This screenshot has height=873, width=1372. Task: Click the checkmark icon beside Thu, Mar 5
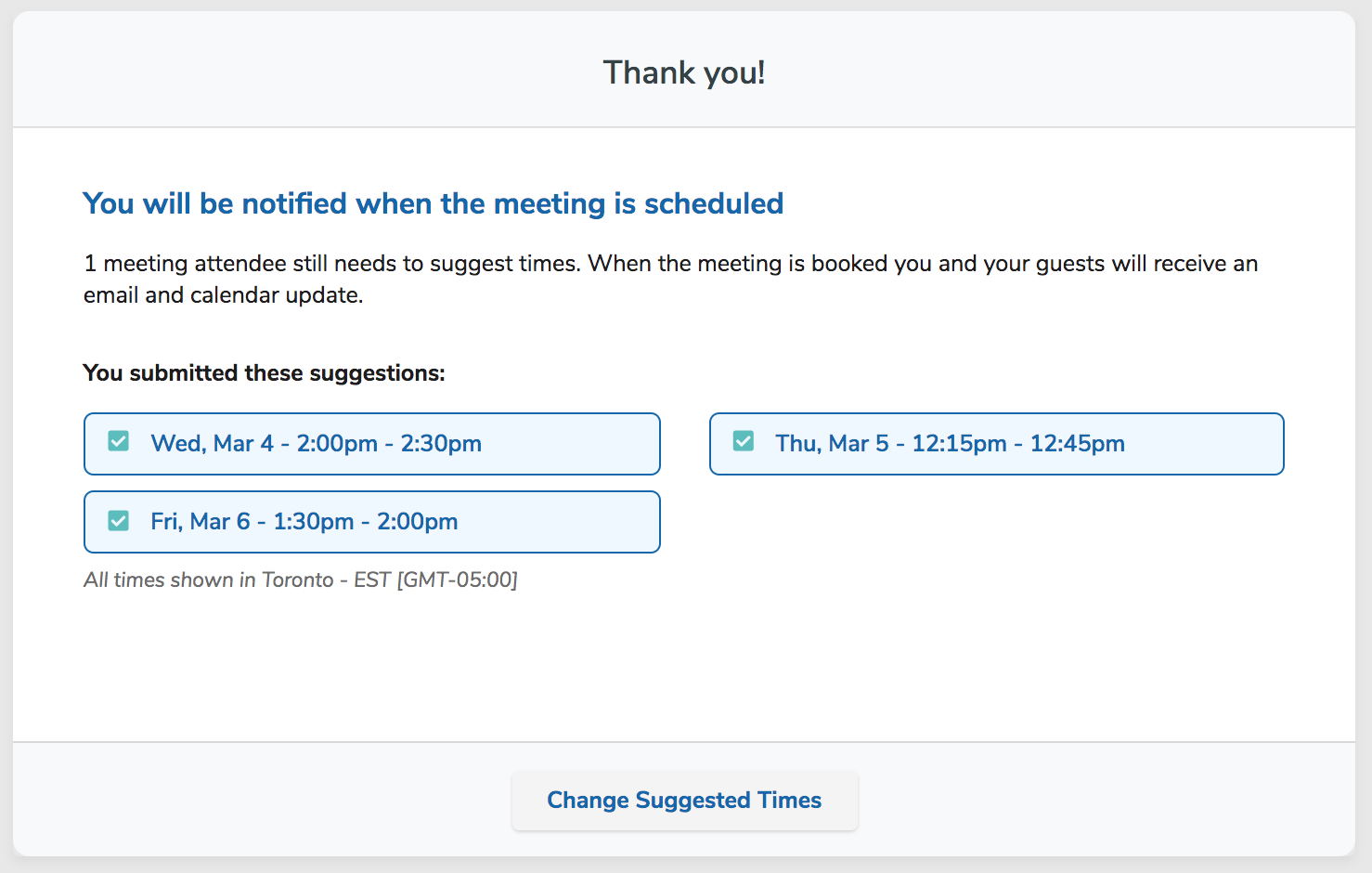coord(743,441)
